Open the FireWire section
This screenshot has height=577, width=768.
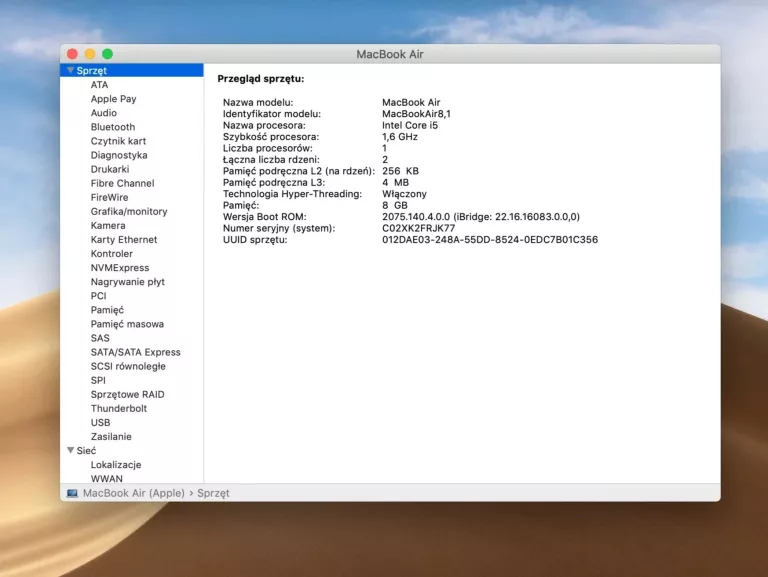[x=109, y=197]
